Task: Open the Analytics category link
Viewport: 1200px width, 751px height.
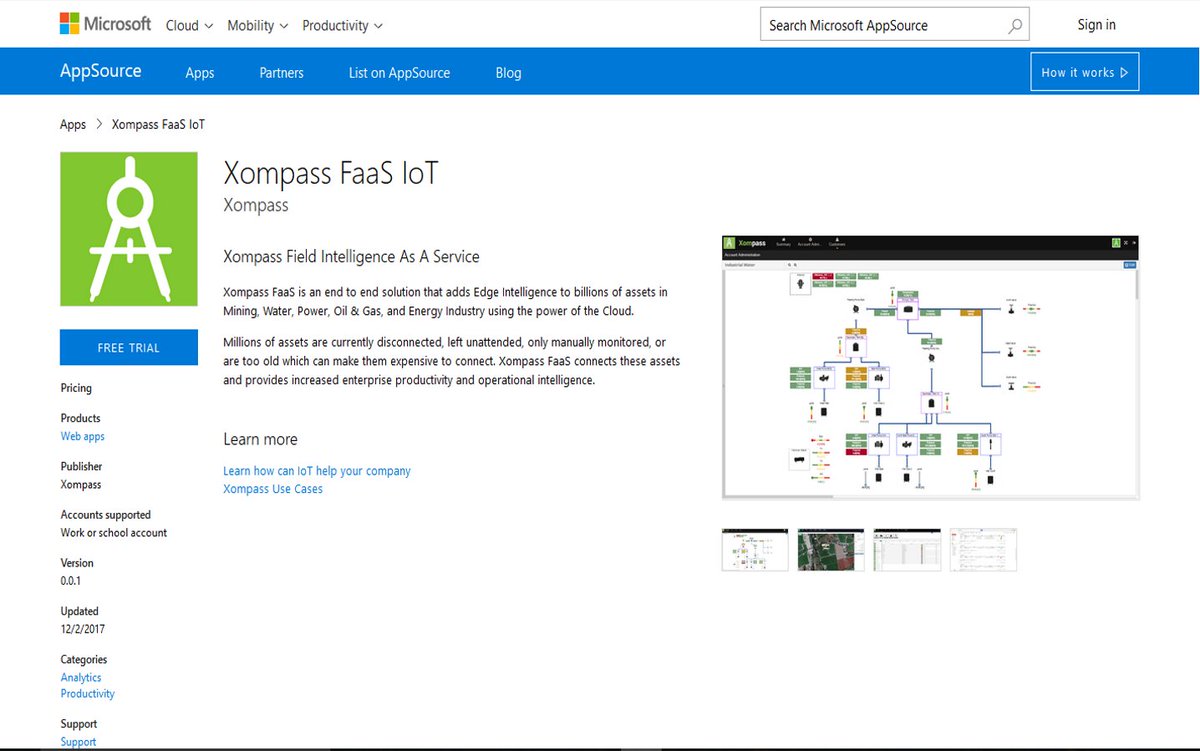Action: (x=81, y=677)
